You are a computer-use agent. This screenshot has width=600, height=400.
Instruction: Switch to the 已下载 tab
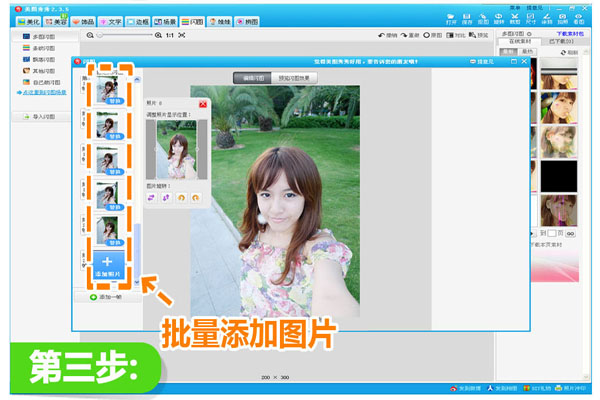(x=561, y=41)
